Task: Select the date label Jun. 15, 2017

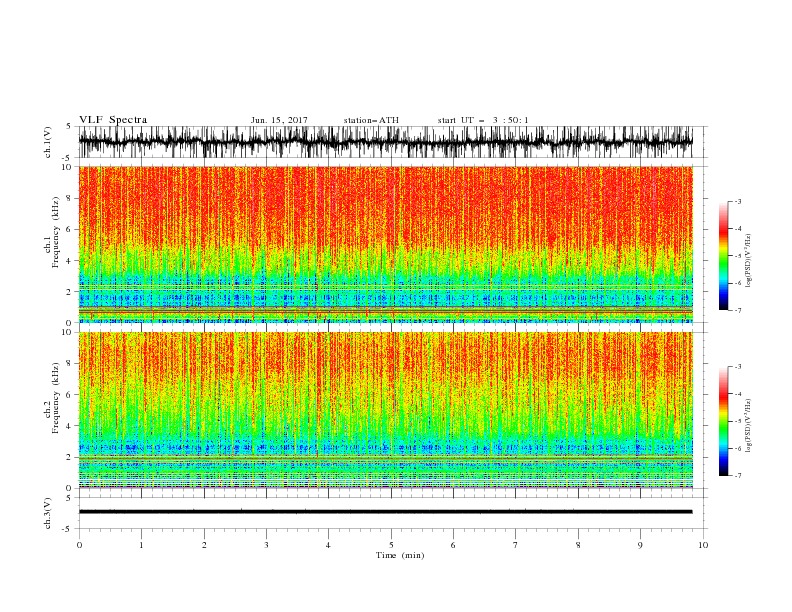Action: pyautogui.click(x=279, y=120)
